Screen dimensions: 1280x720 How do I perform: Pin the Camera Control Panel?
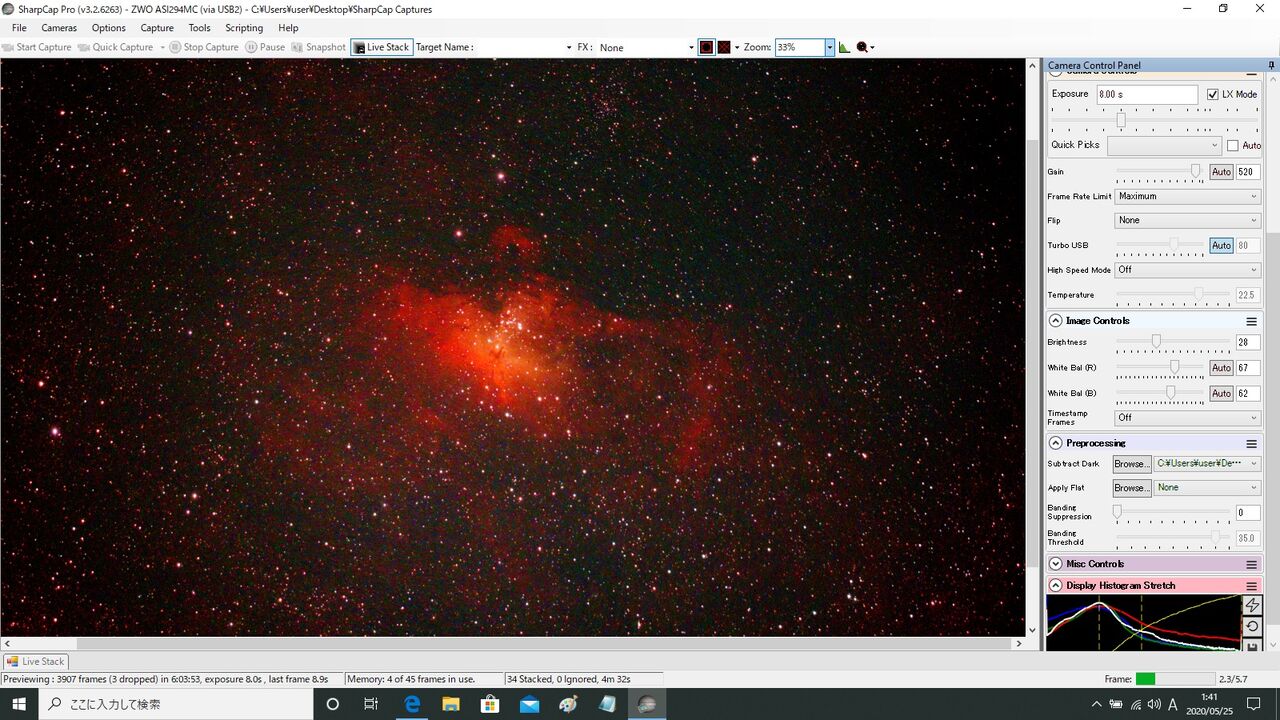click(1272, 65)
